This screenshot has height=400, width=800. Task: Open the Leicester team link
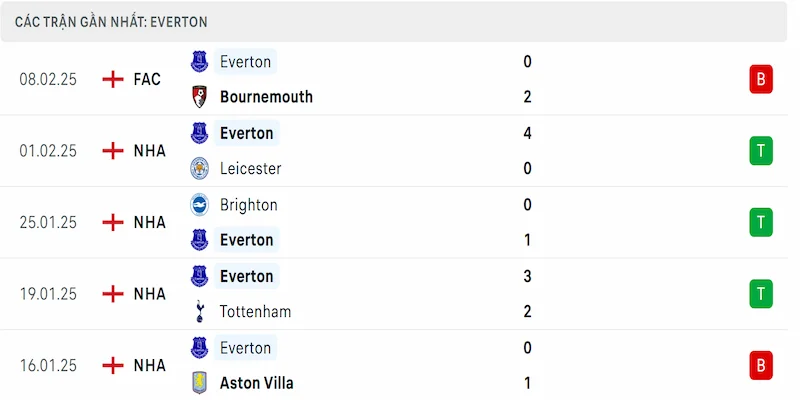(x=251, y=168)
